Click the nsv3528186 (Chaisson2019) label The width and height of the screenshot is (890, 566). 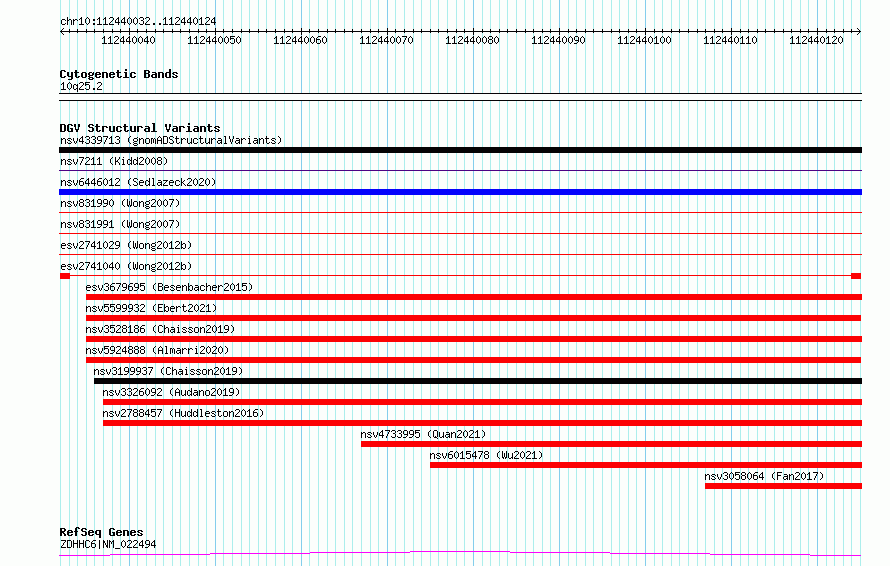pos(160,329)
